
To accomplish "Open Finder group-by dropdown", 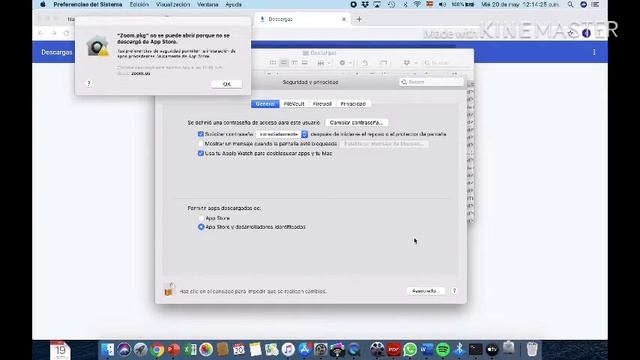I will coord(323,63).
